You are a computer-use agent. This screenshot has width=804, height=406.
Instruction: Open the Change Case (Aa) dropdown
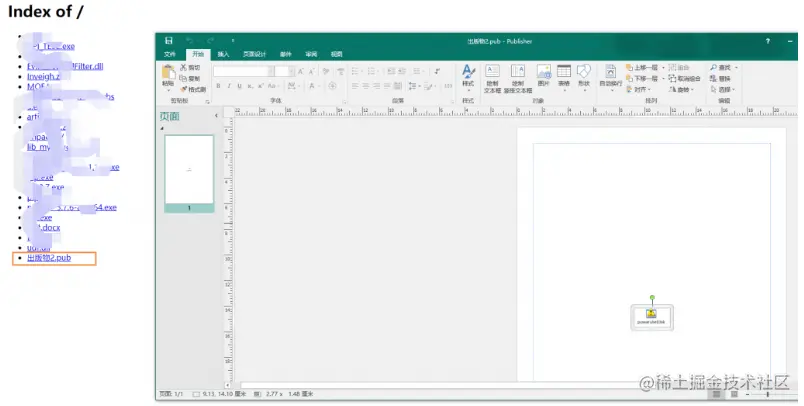[x=273, y=86]
